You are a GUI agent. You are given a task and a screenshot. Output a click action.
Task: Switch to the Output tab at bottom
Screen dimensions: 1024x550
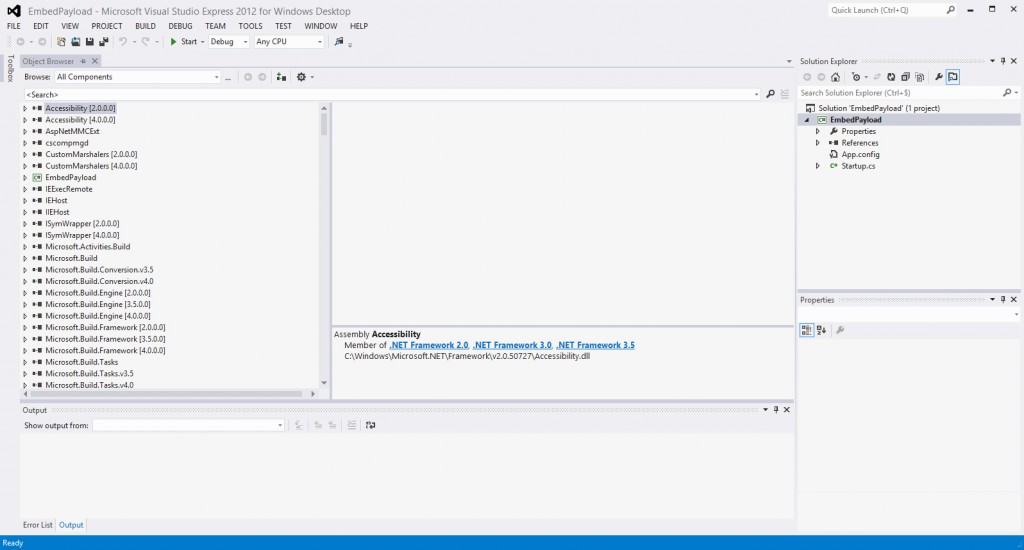point(71,525)
